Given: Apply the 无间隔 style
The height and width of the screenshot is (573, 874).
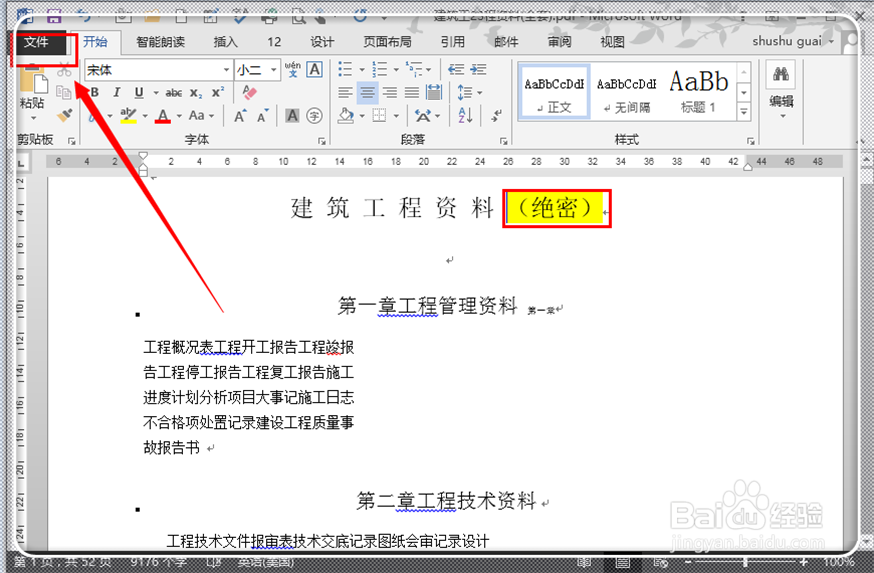Looking at the screenshot, I should pos(627,92).
